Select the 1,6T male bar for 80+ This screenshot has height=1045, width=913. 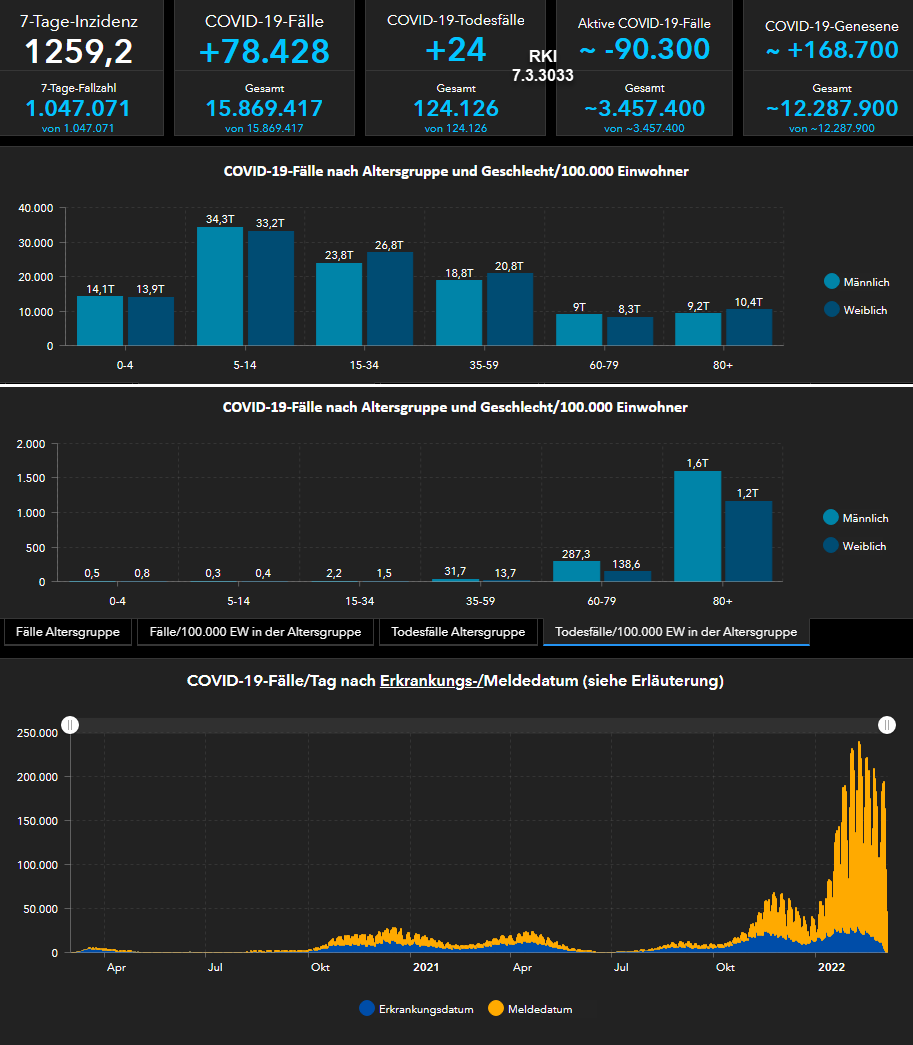coord(697,527)
